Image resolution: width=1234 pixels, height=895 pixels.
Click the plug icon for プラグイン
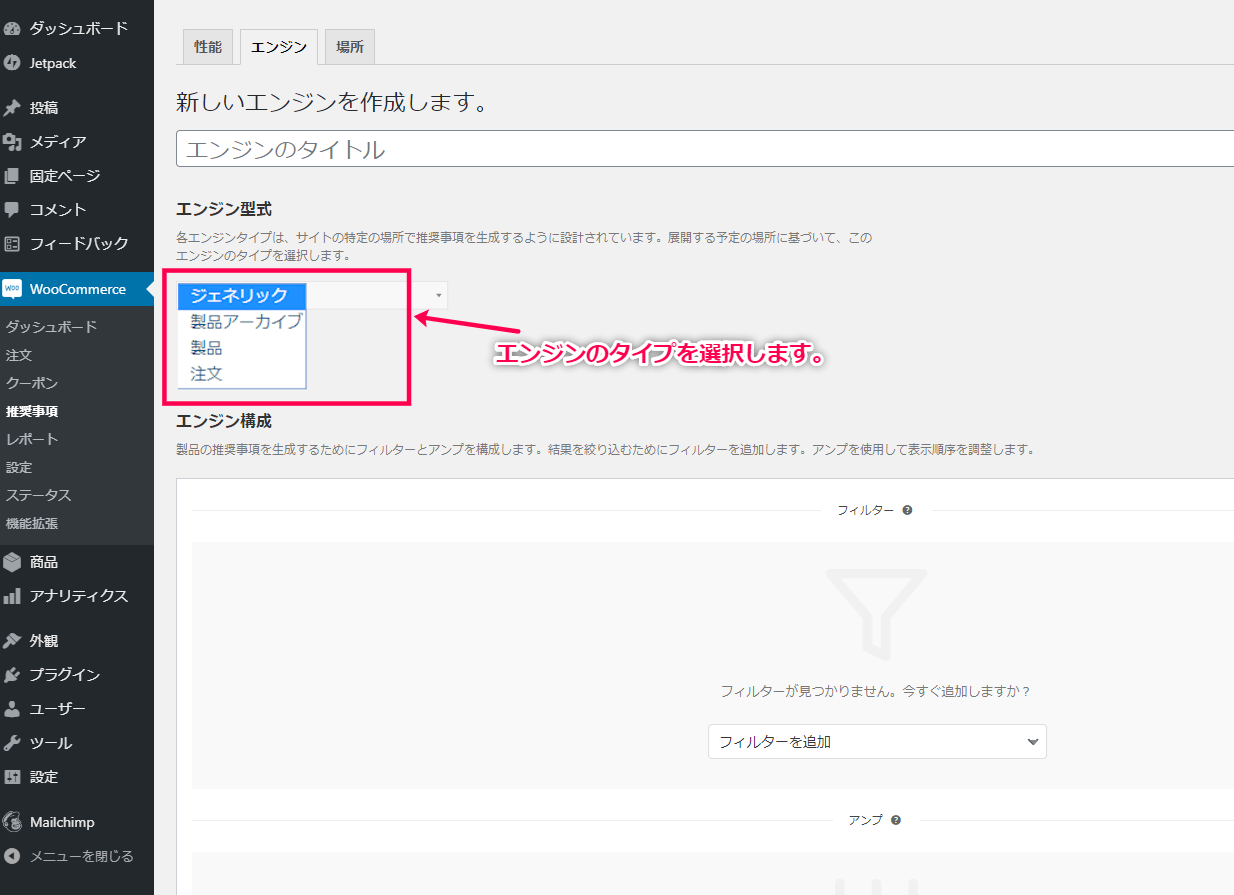pos(12,675)
